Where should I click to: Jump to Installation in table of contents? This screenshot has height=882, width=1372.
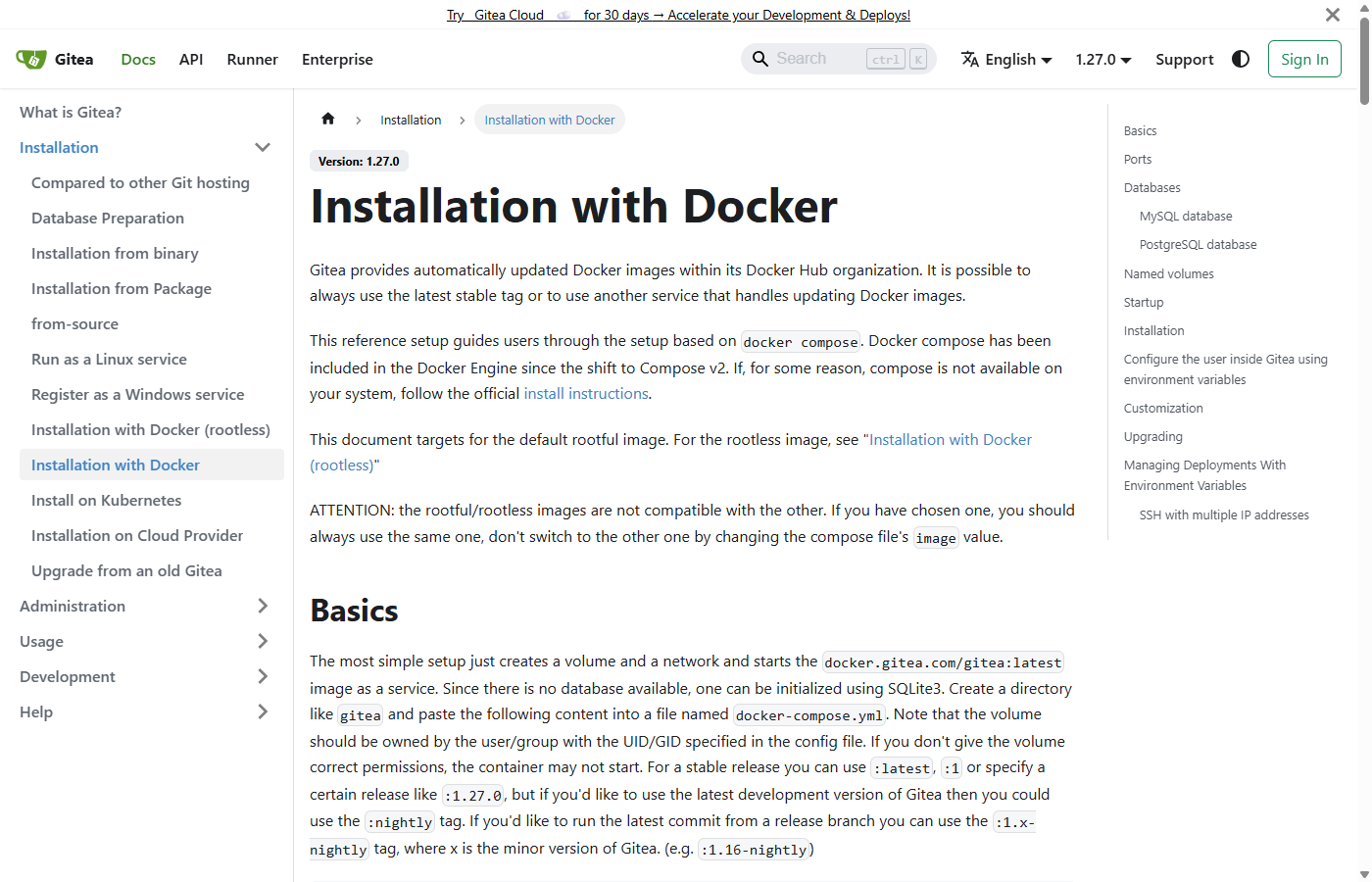1154,330
